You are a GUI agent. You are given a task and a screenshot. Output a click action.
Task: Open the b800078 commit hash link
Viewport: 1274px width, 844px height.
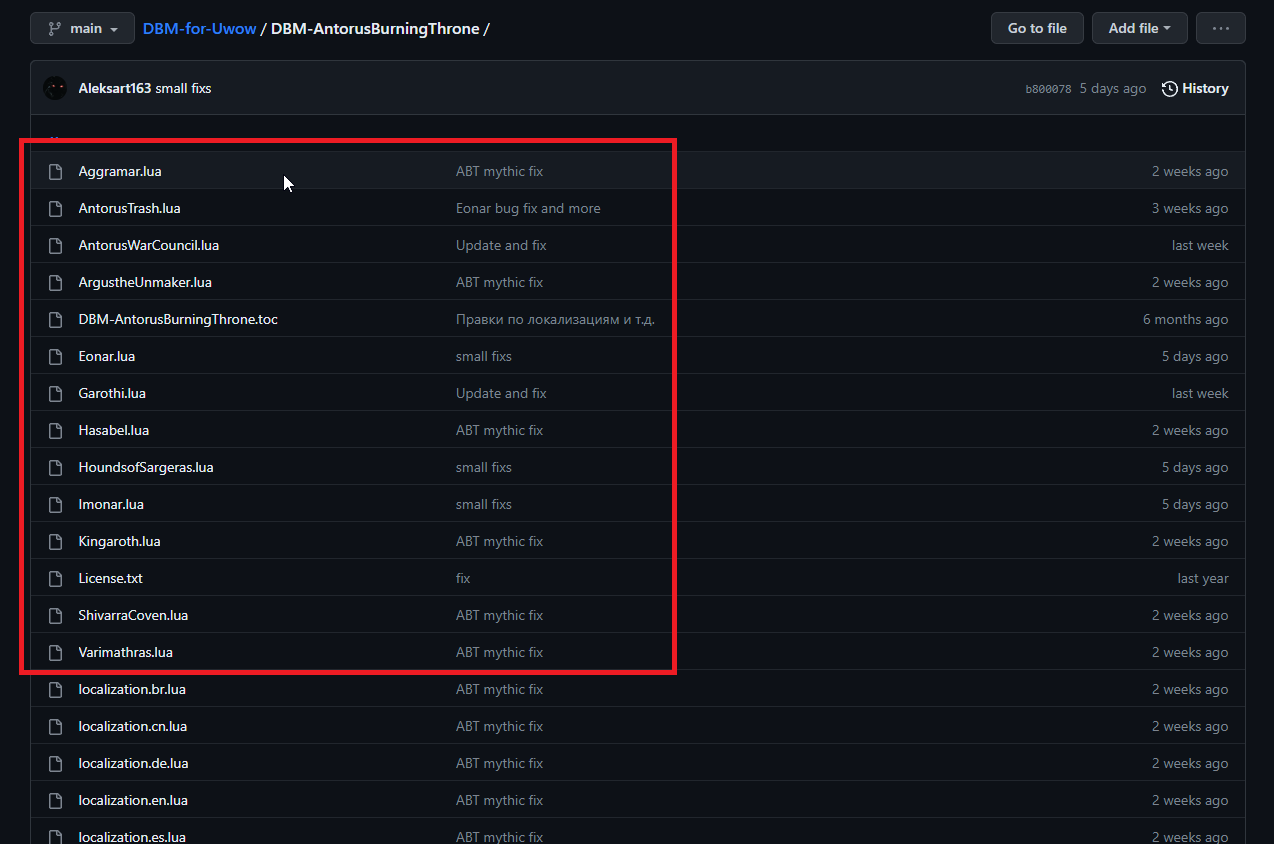coord(1048,89)
